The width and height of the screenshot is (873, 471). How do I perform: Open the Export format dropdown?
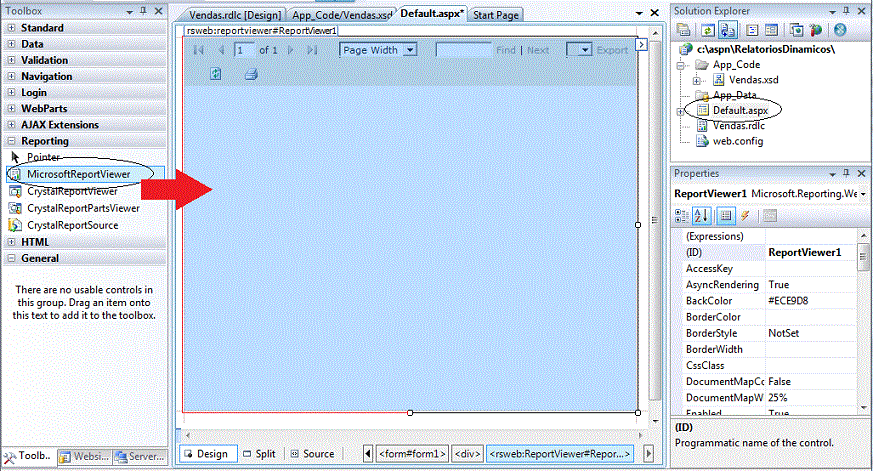[579, 50]
